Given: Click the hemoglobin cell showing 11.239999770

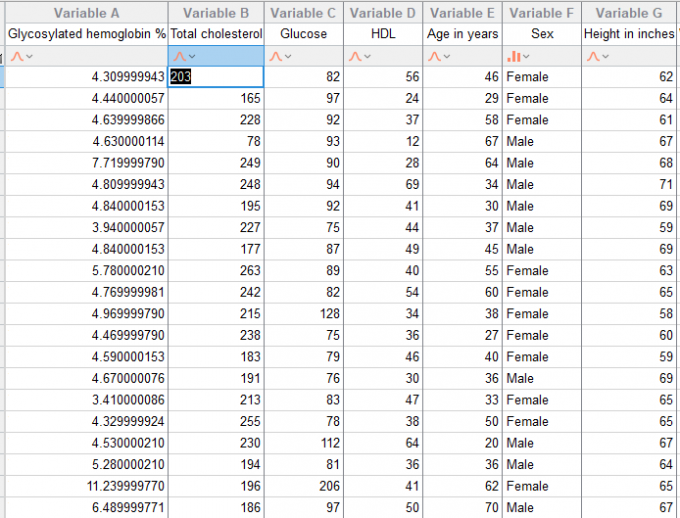Looking at the screenshot, I should click(x=86, y=486).
